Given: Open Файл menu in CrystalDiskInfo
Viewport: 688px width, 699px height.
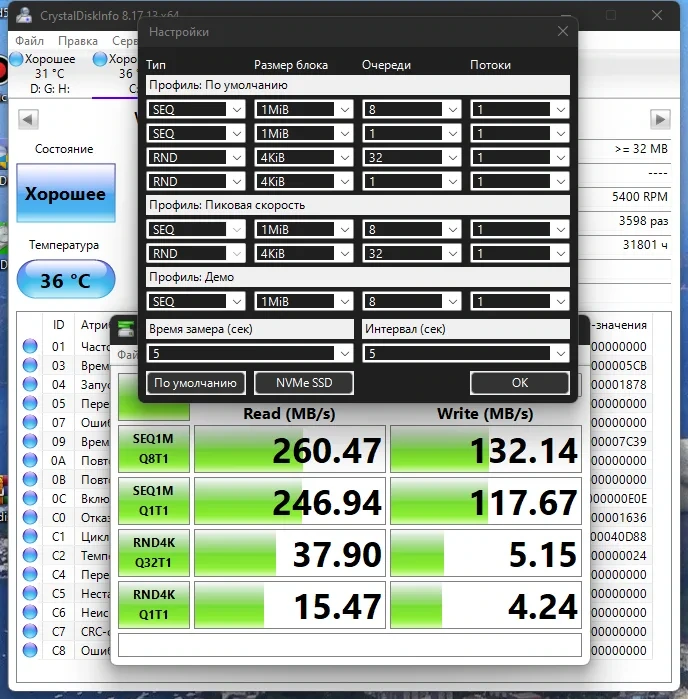Looking at the screenshot, I should [x=29, y=41].
